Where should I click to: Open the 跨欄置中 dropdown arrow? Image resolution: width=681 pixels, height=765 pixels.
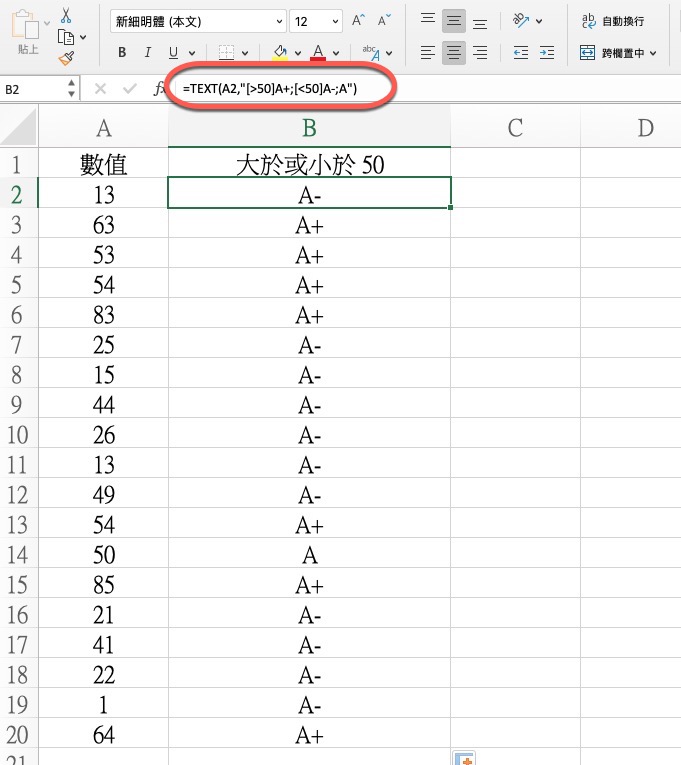click(653, 53)
